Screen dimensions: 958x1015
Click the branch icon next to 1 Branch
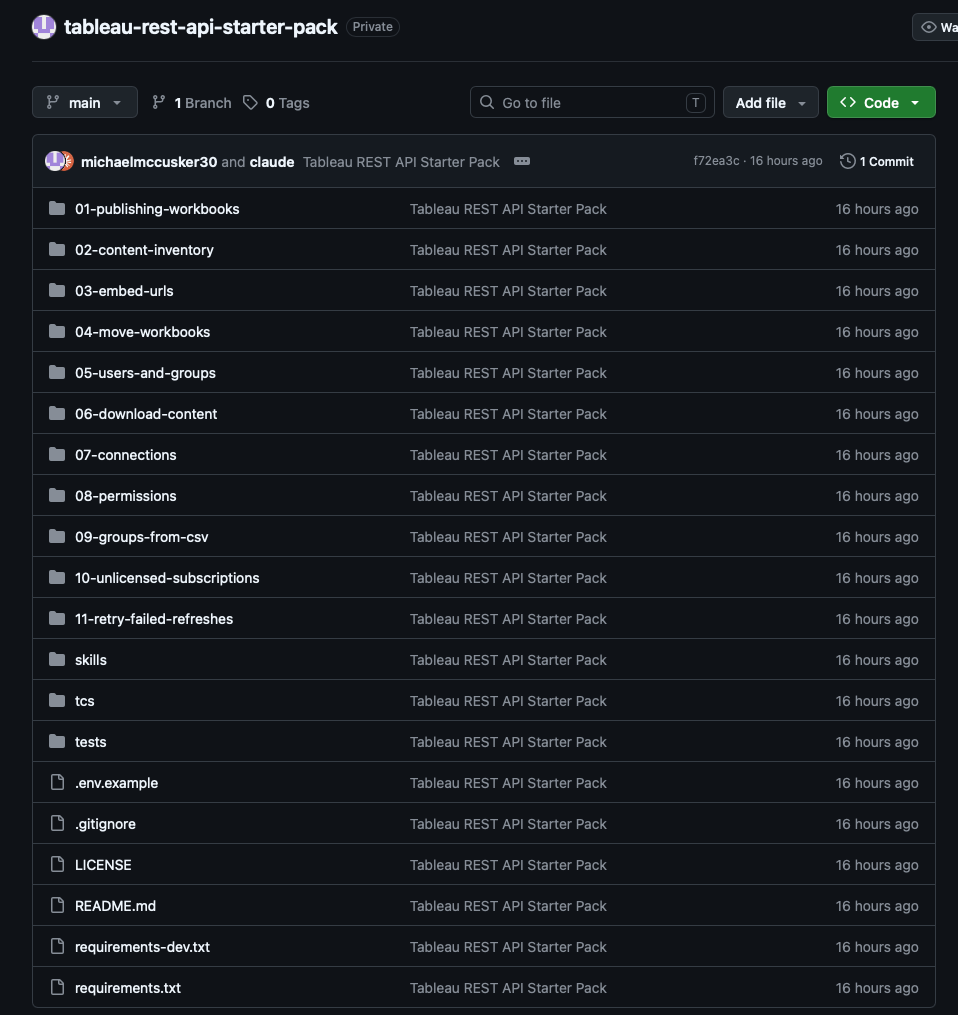[x=159, y=102]
